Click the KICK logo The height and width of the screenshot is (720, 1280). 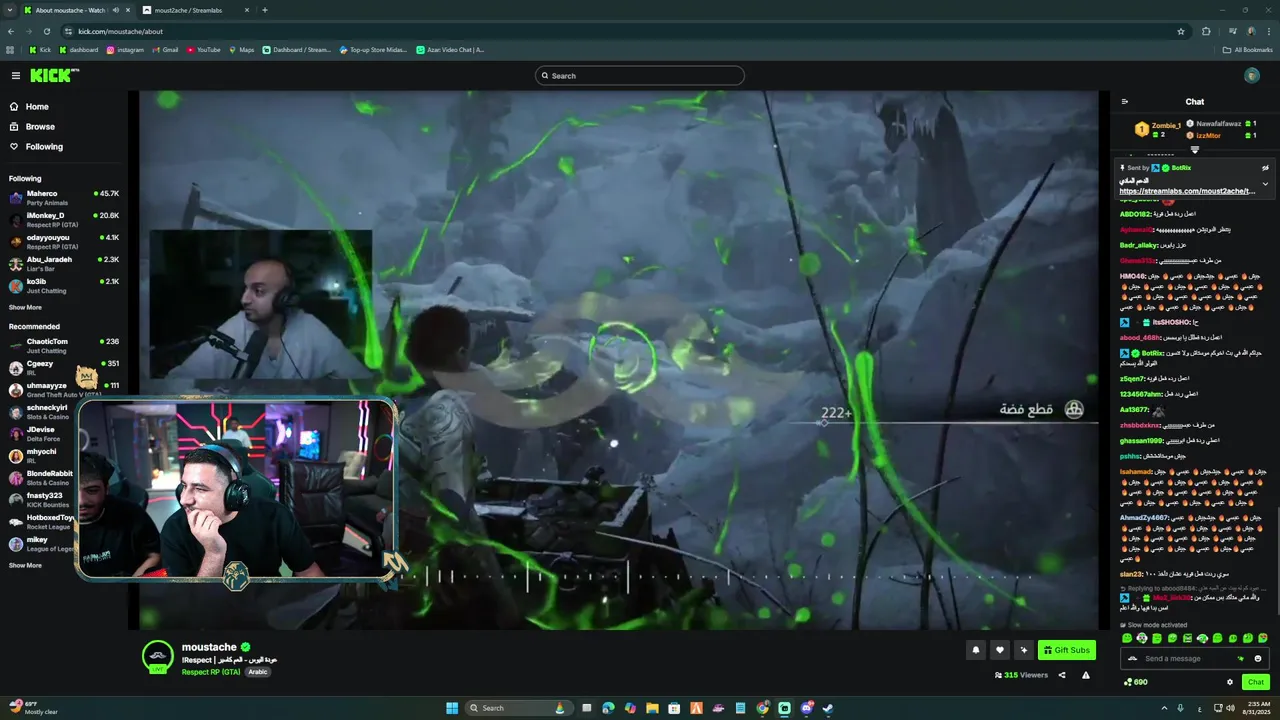tap(52, 76)
